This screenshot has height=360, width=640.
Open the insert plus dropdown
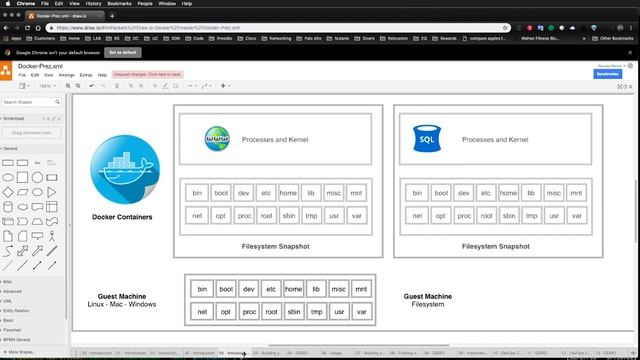tap(225, 86)
